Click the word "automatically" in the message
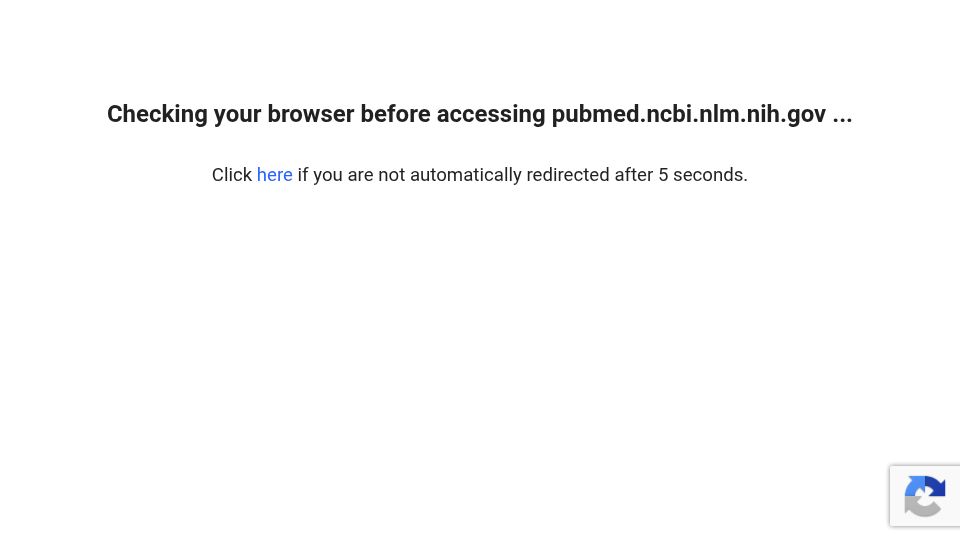 465,175
